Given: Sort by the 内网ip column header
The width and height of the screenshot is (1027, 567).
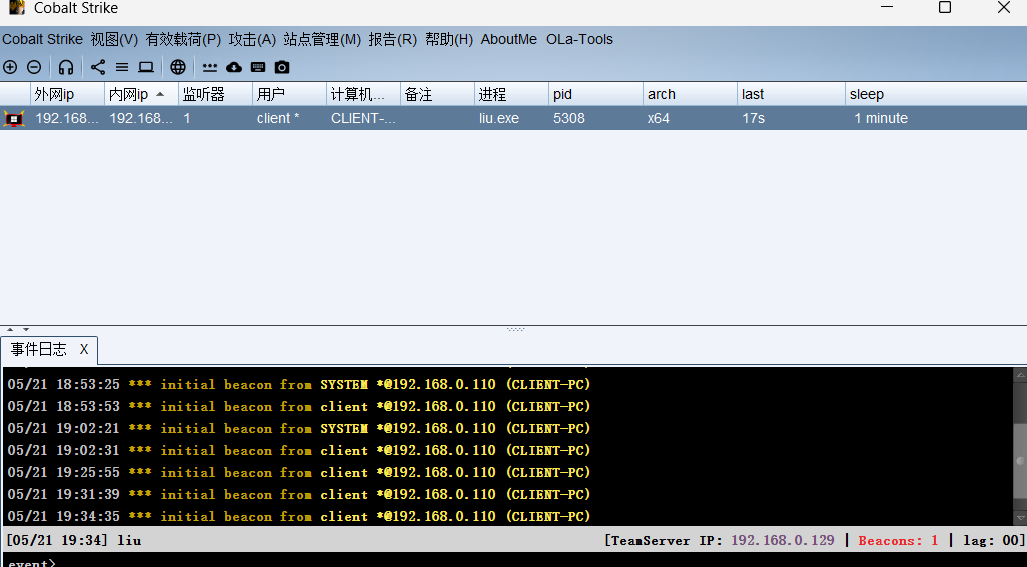Looking at the screenshot, I should pos(141,94).
